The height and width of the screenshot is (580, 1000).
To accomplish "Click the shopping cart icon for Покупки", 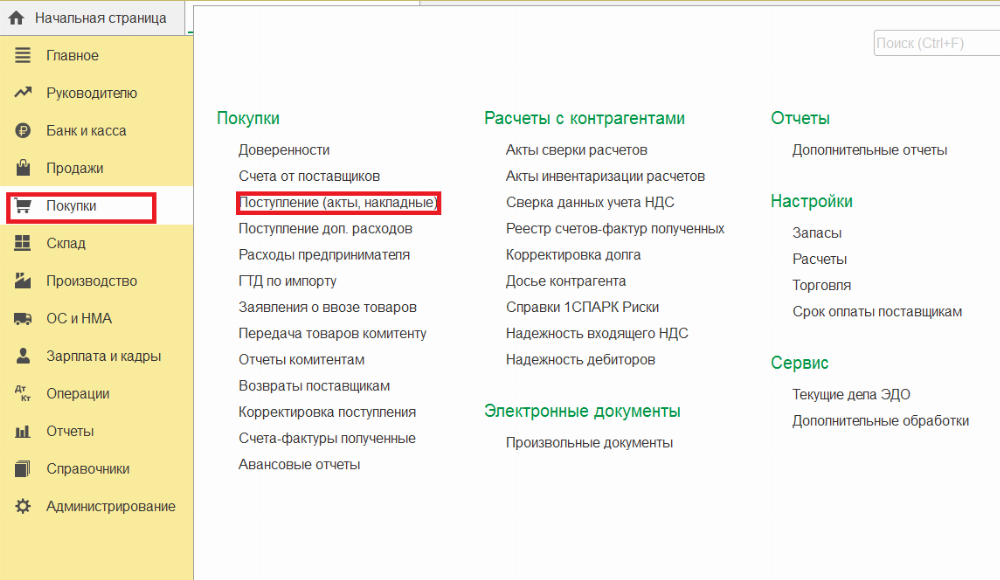I will (23, 206).
